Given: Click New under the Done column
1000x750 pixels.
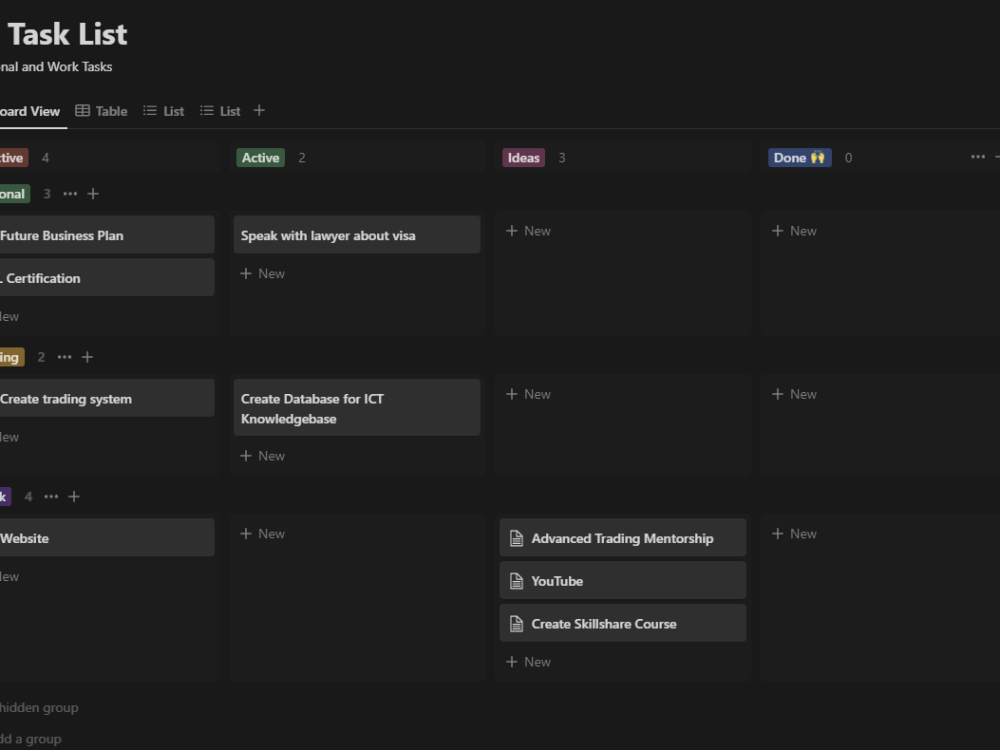Looking at the screenshot, I should 794,230.
